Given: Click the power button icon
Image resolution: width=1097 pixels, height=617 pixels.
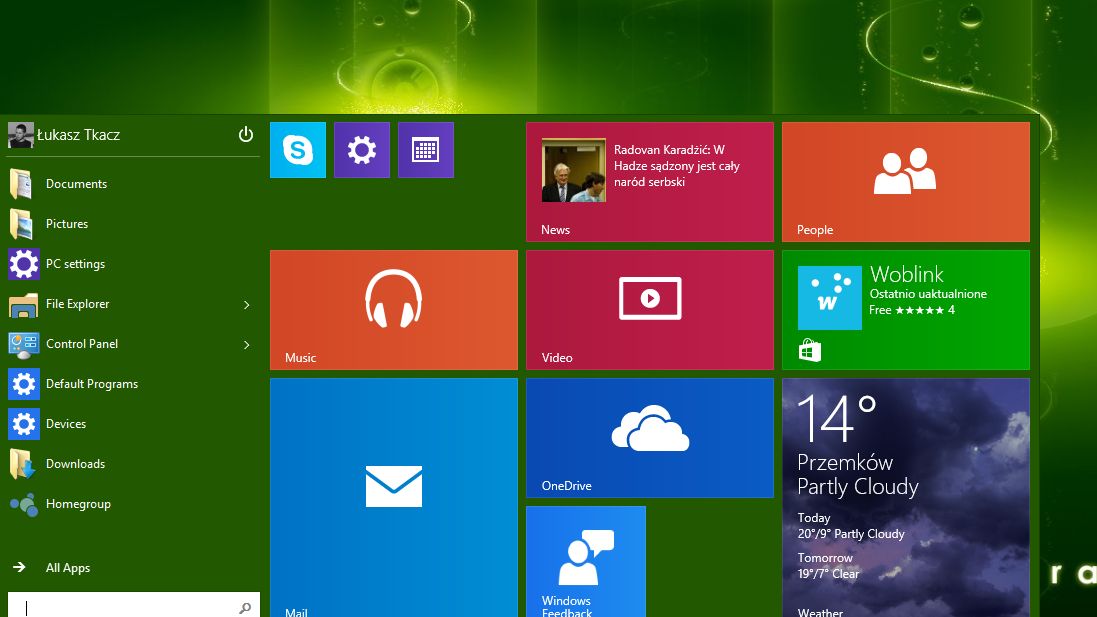Looking at the screenshot, I should 246,134.
